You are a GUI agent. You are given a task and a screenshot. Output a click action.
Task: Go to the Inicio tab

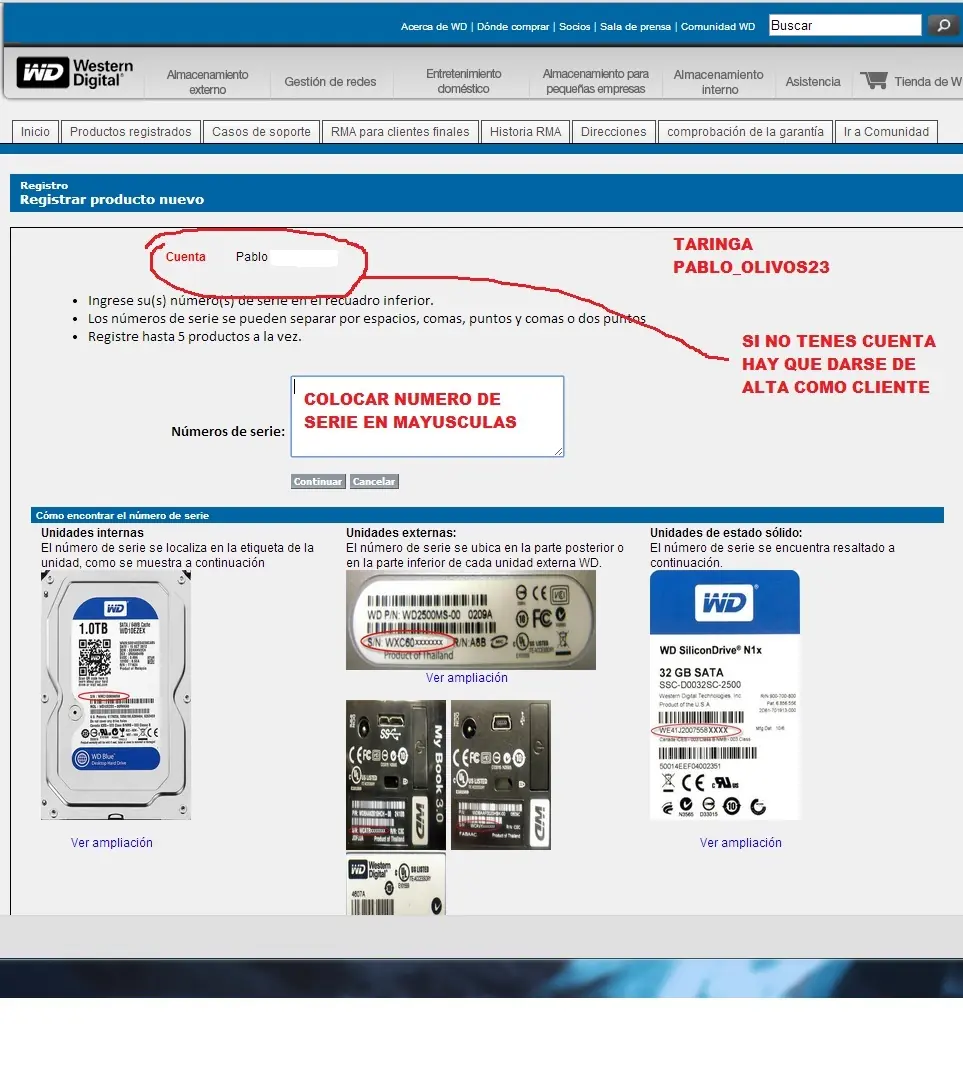35,132
